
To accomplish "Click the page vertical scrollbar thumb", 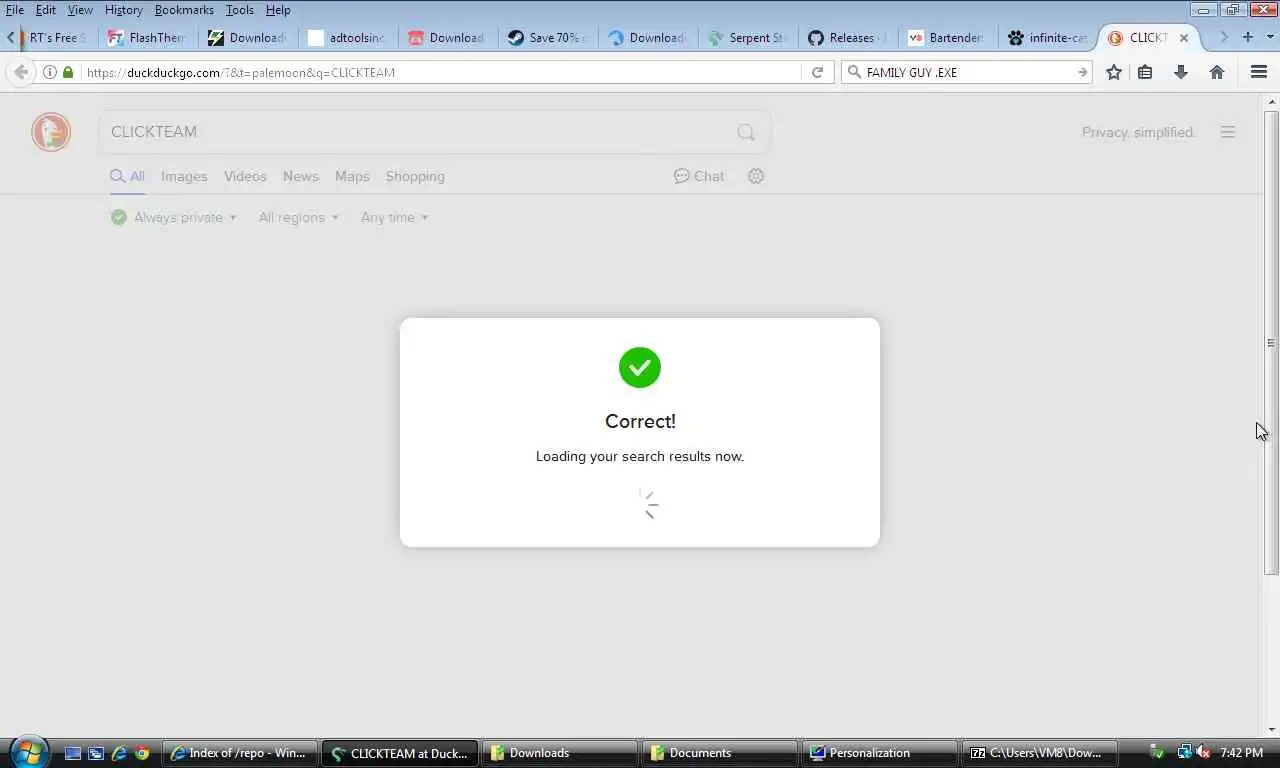I will [1271, 342].
